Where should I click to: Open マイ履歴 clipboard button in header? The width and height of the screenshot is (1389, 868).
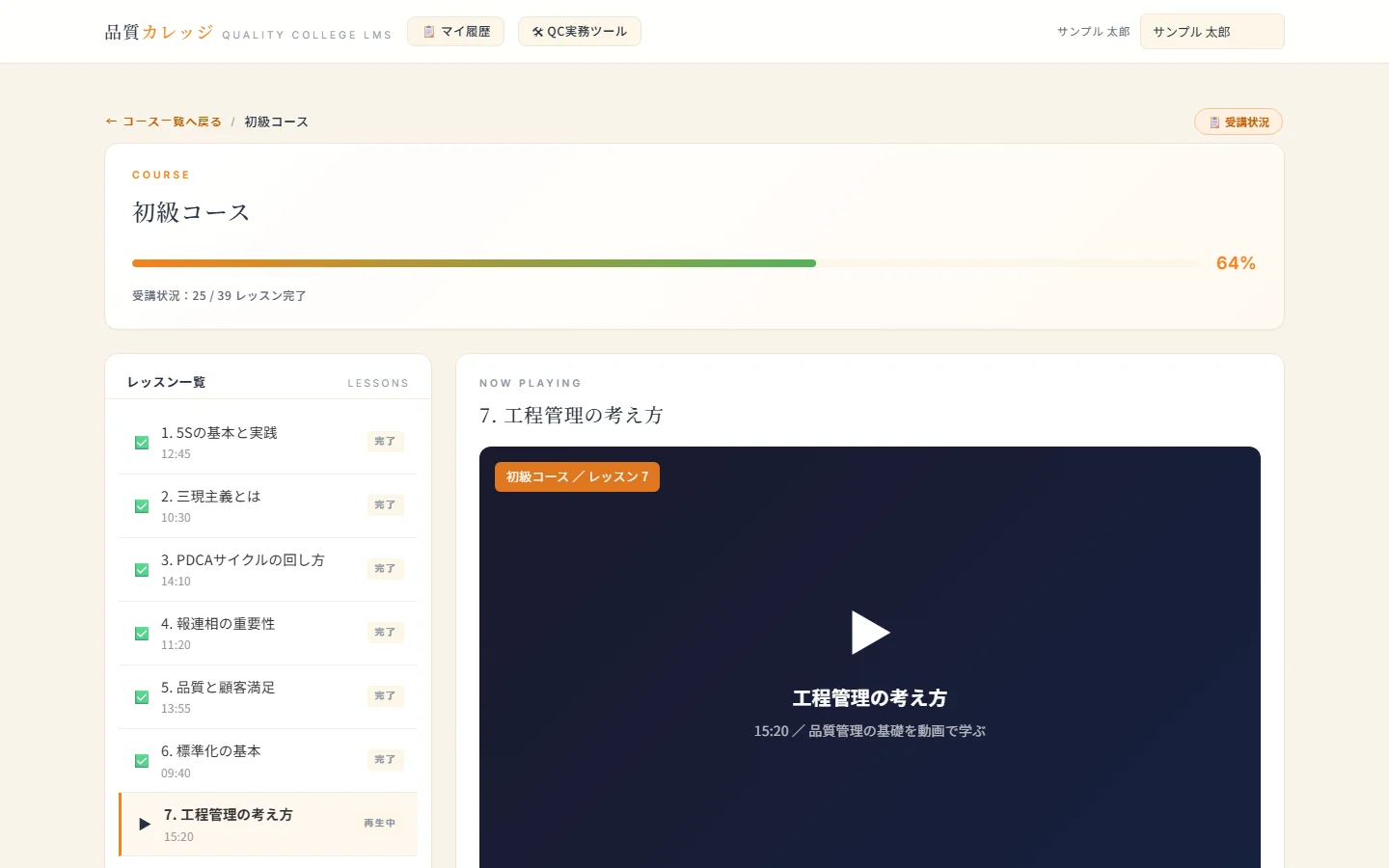[x=455, y=32]
